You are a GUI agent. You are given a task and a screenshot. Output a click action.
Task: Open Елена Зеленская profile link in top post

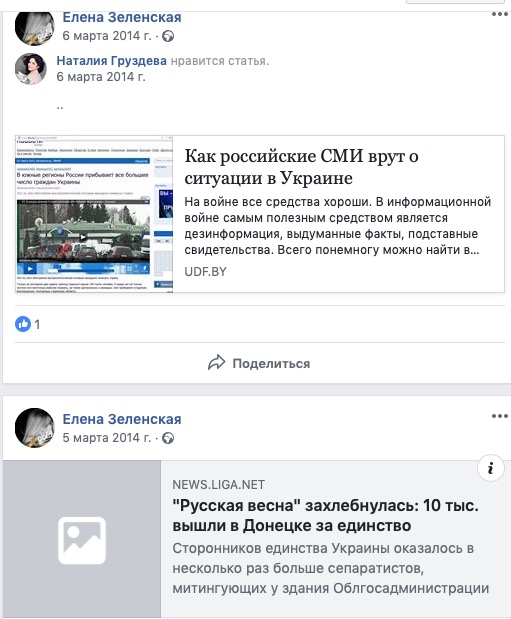pyautogui.click(x=122, y=17)
